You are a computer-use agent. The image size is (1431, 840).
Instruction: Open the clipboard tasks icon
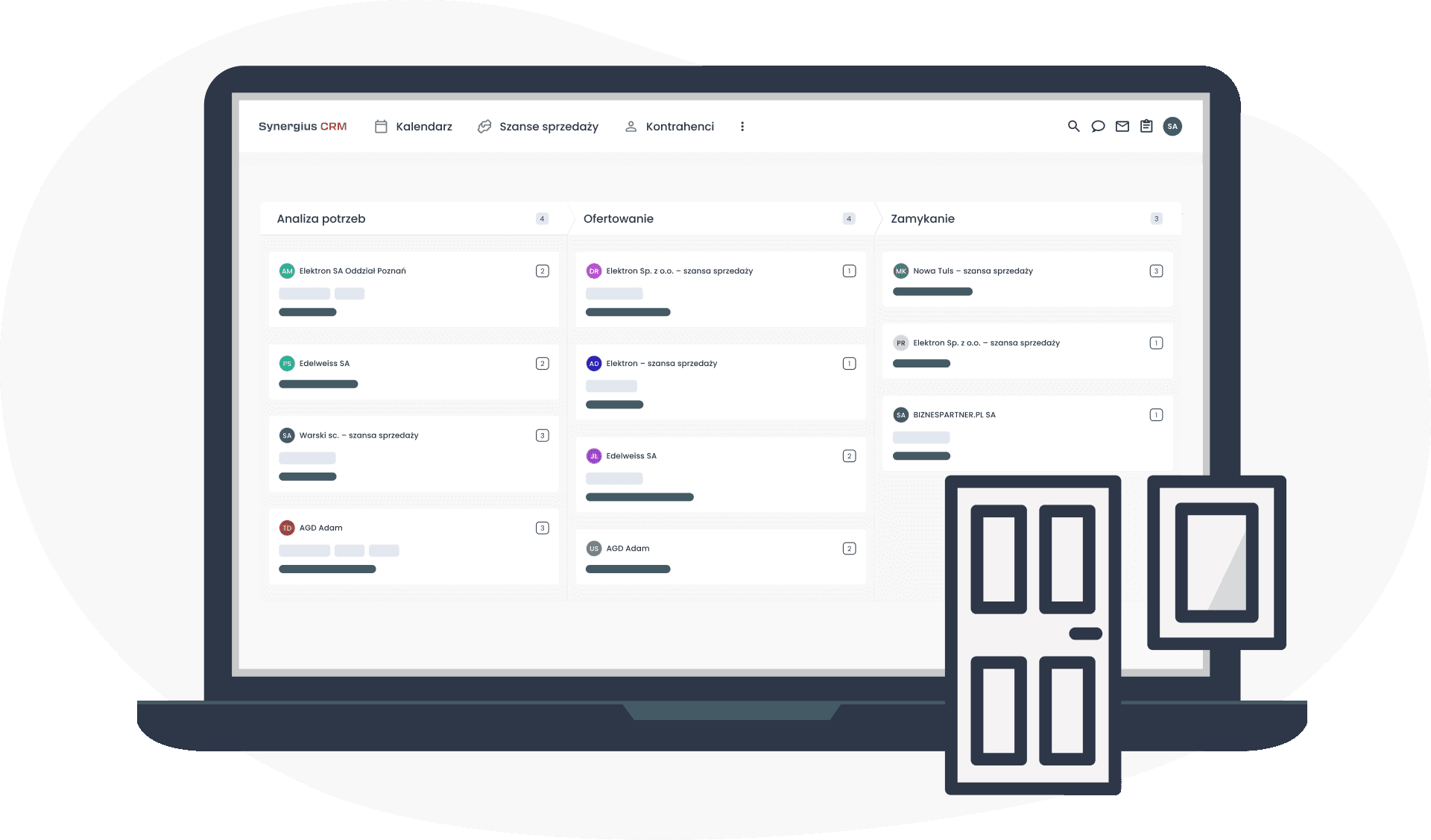tap(1146, 127)
